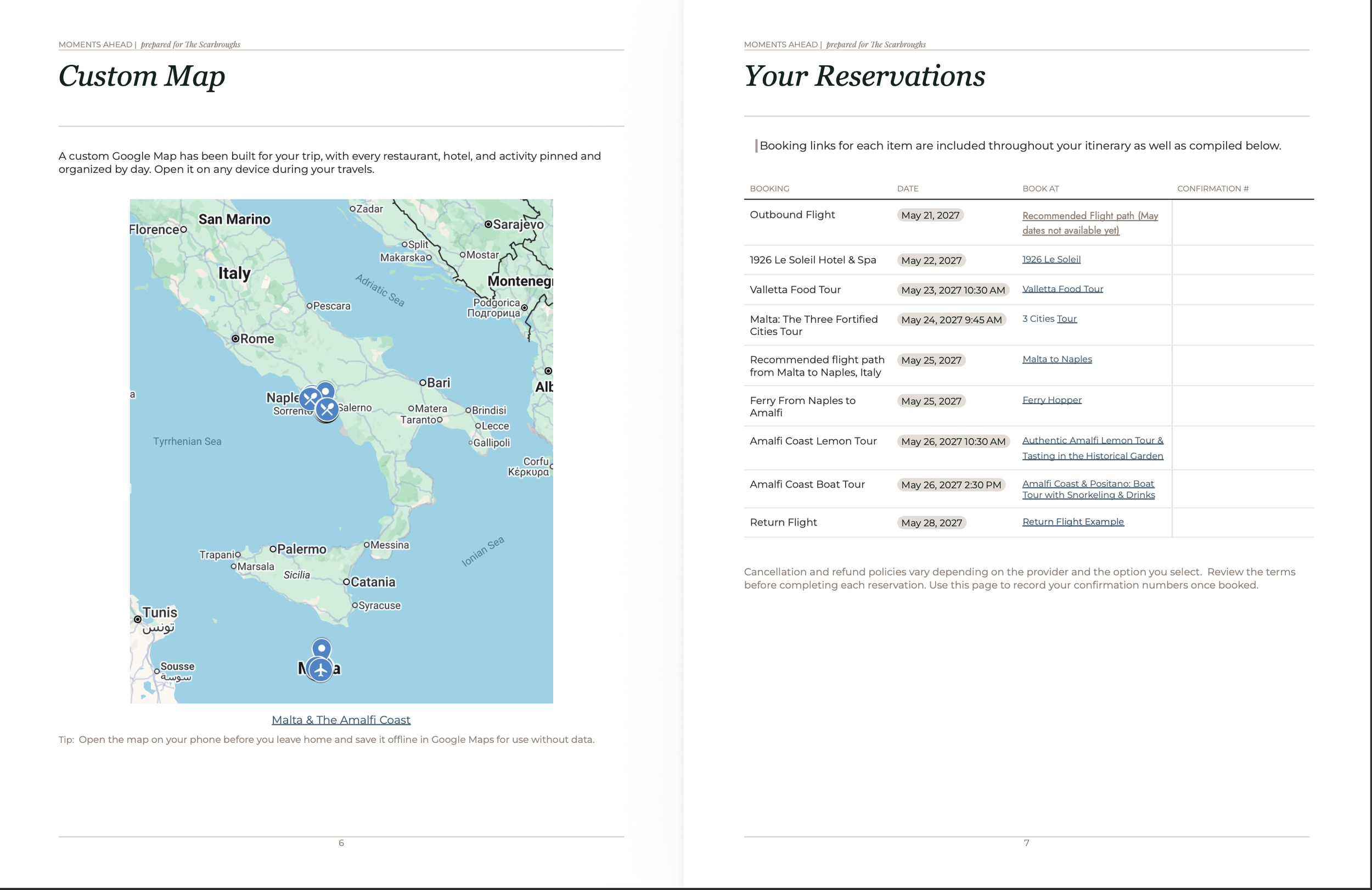Image resolution: width=1372 pixels, height=890 pixels.
Task: Click the Rome label on the map
Action: (256, 339)
